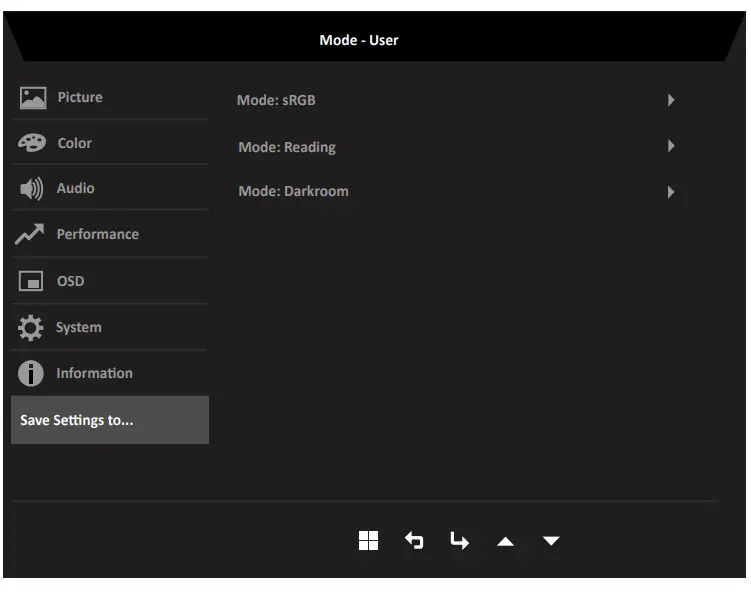Select Save Settings to... entry
Screen dimensions: 751x592
coord(110,420)
